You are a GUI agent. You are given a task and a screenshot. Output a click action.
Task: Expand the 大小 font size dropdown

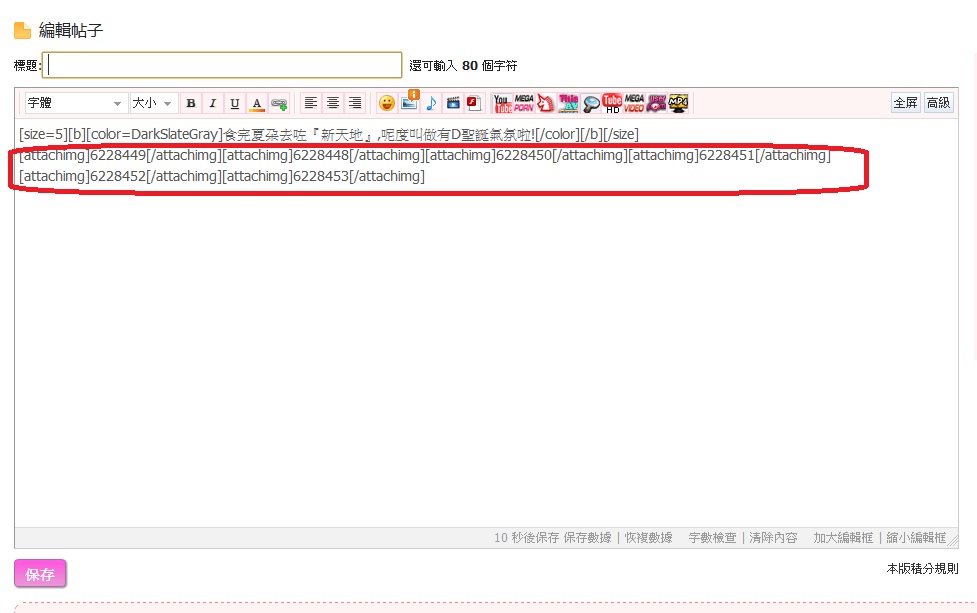pos(153,103)
